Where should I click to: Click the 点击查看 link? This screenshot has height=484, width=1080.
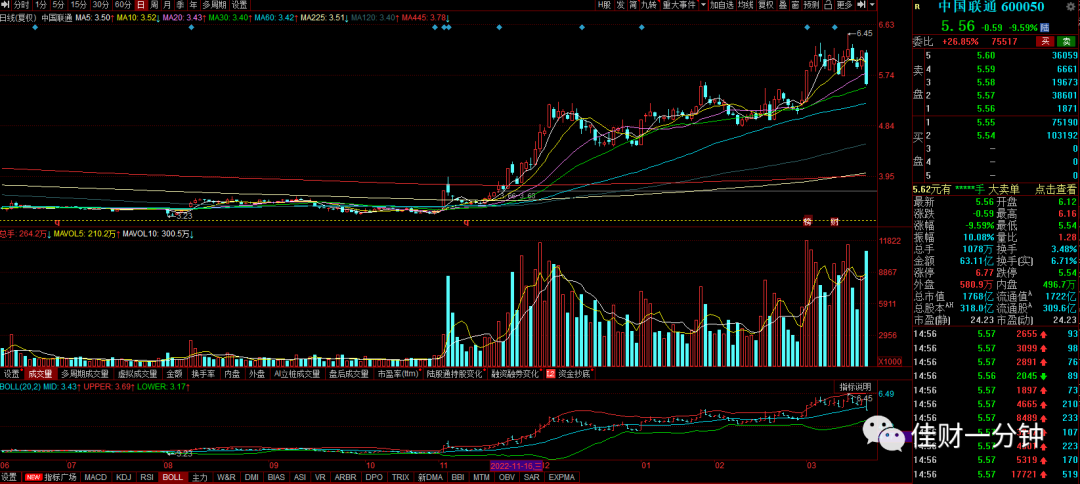pyautogui.click(x=1055, y=189)
